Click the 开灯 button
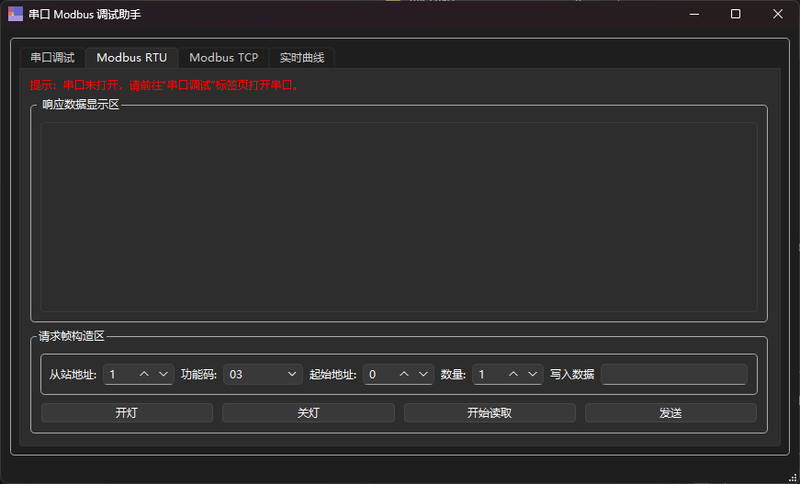Image resolution: width=800 pixels, height=484 pixels. coord(127,413)
